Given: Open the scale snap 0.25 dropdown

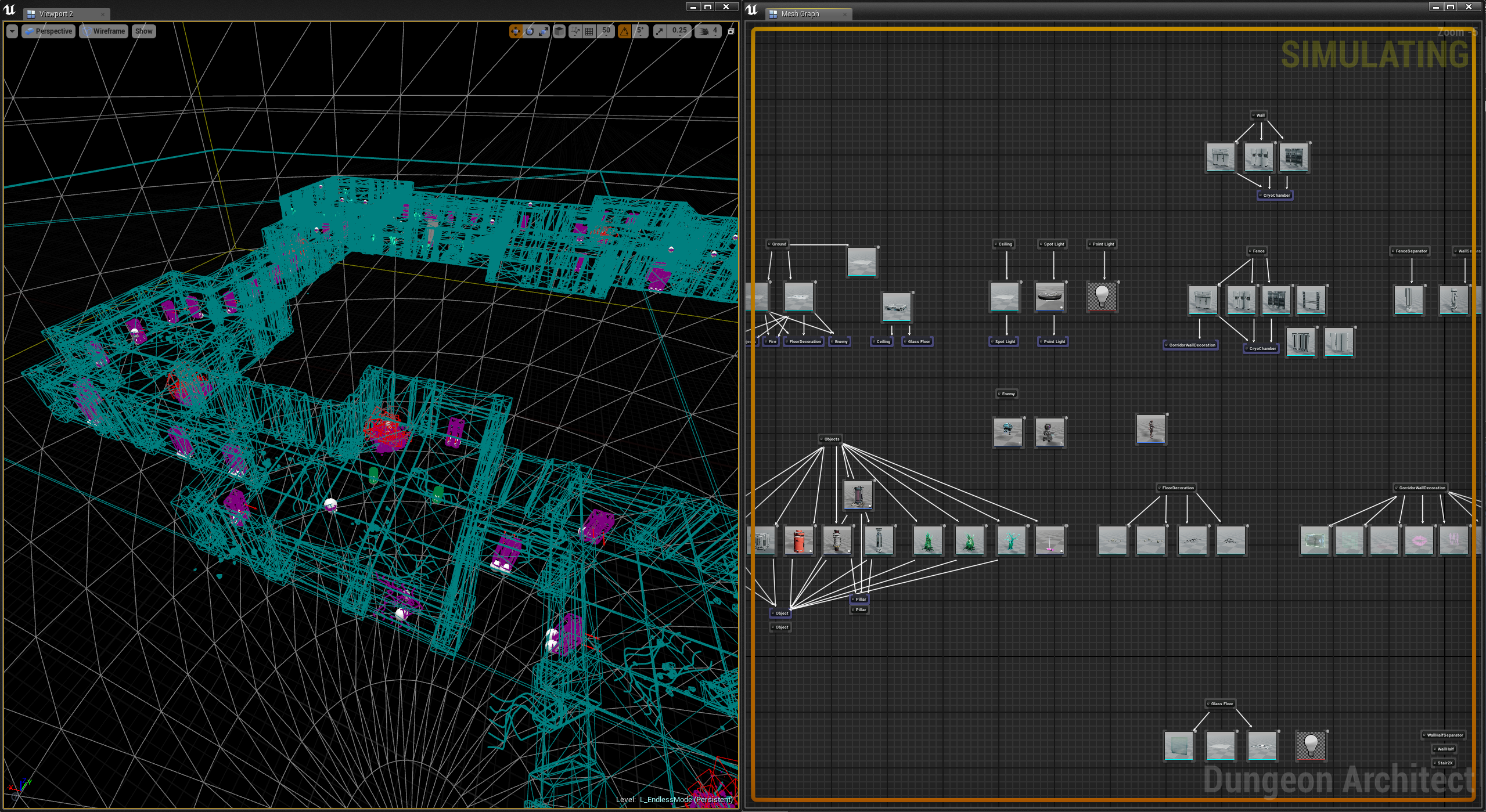Looking at the screenshot, I should tap(679, 31).
